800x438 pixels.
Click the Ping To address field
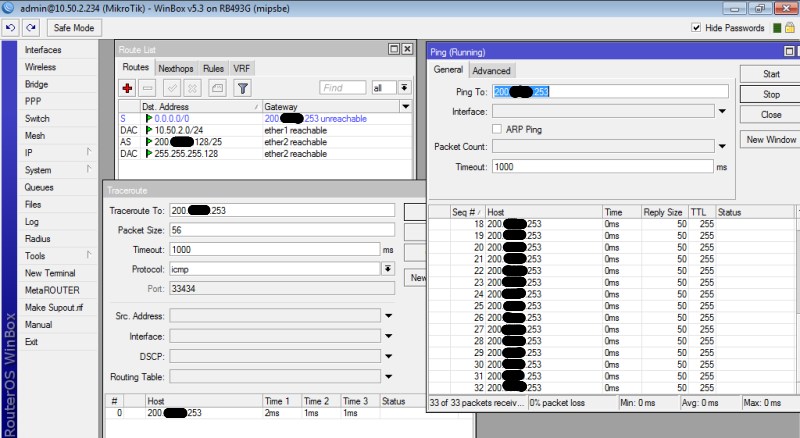[x=610, y=91]
